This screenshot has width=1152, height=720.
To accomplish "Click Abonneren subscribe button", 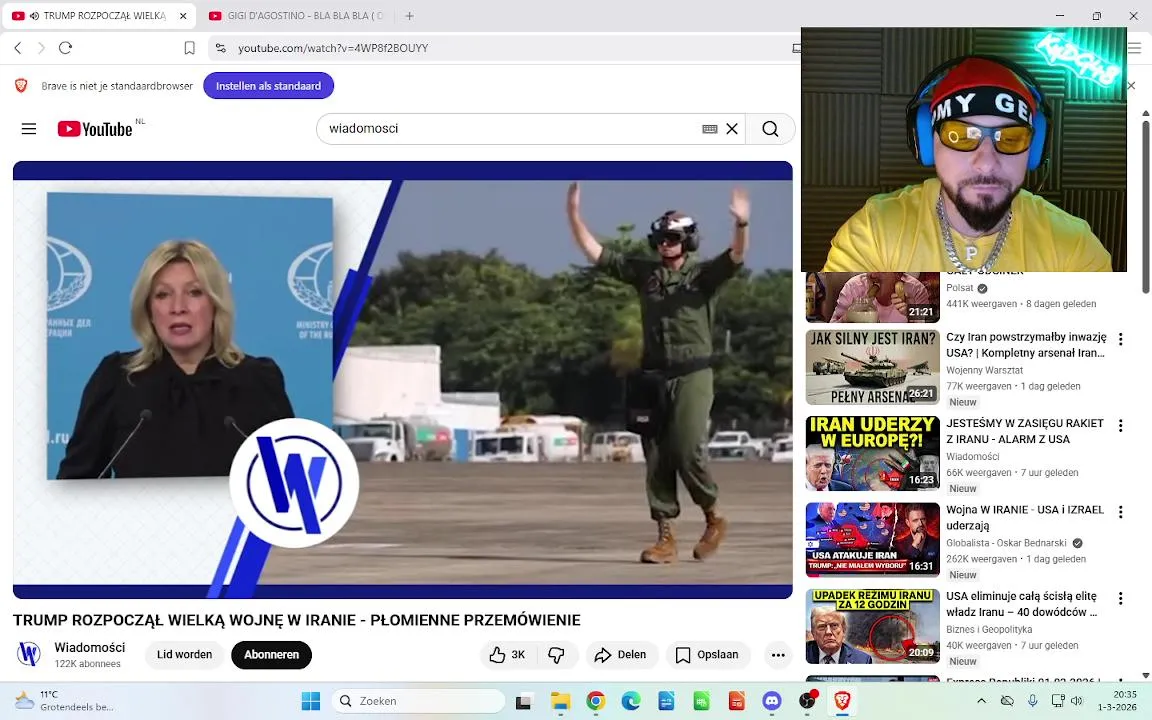I will click(x=271, y=655).
